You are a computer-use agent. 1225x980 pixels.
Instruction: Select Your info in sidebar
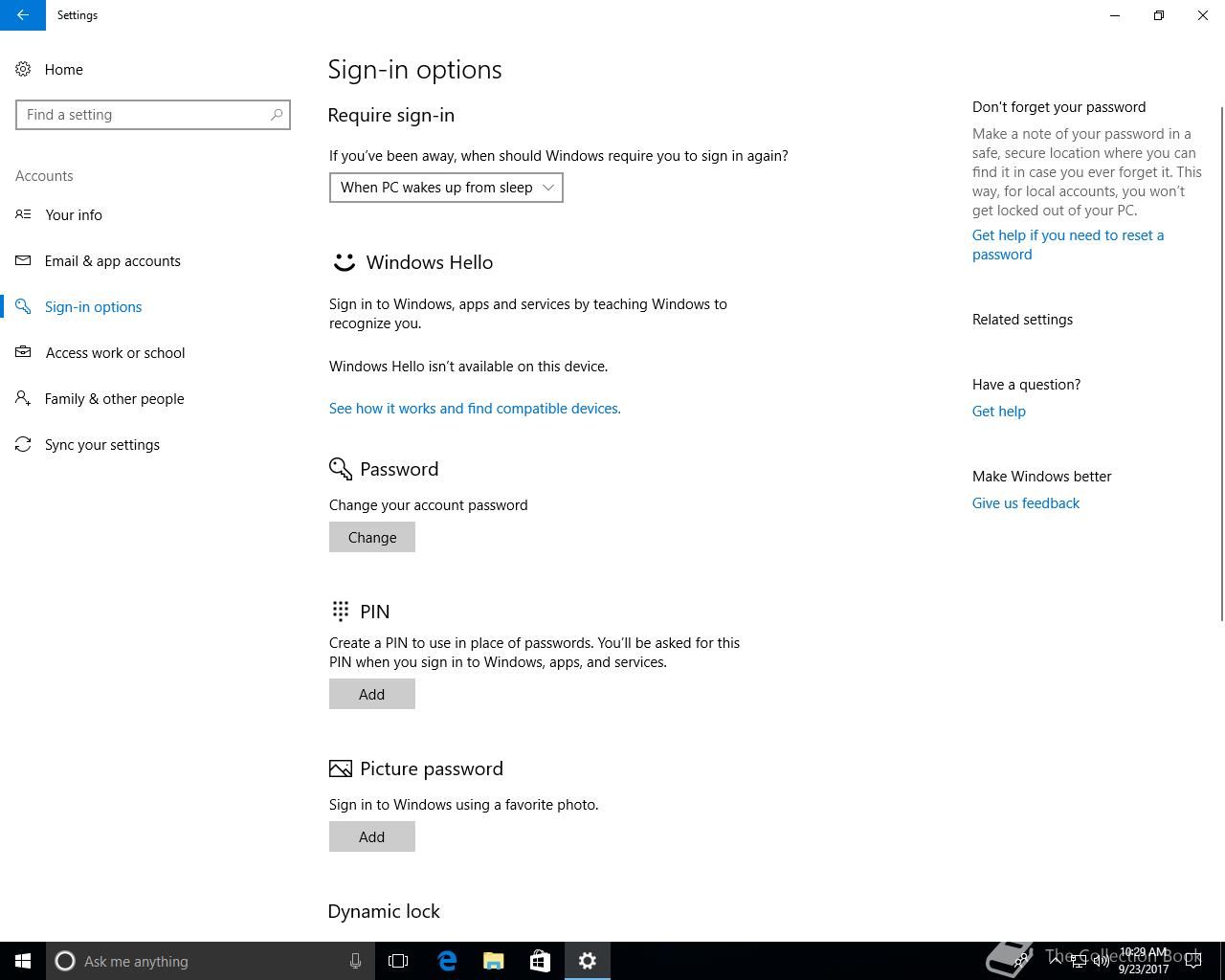pos(74,214)
